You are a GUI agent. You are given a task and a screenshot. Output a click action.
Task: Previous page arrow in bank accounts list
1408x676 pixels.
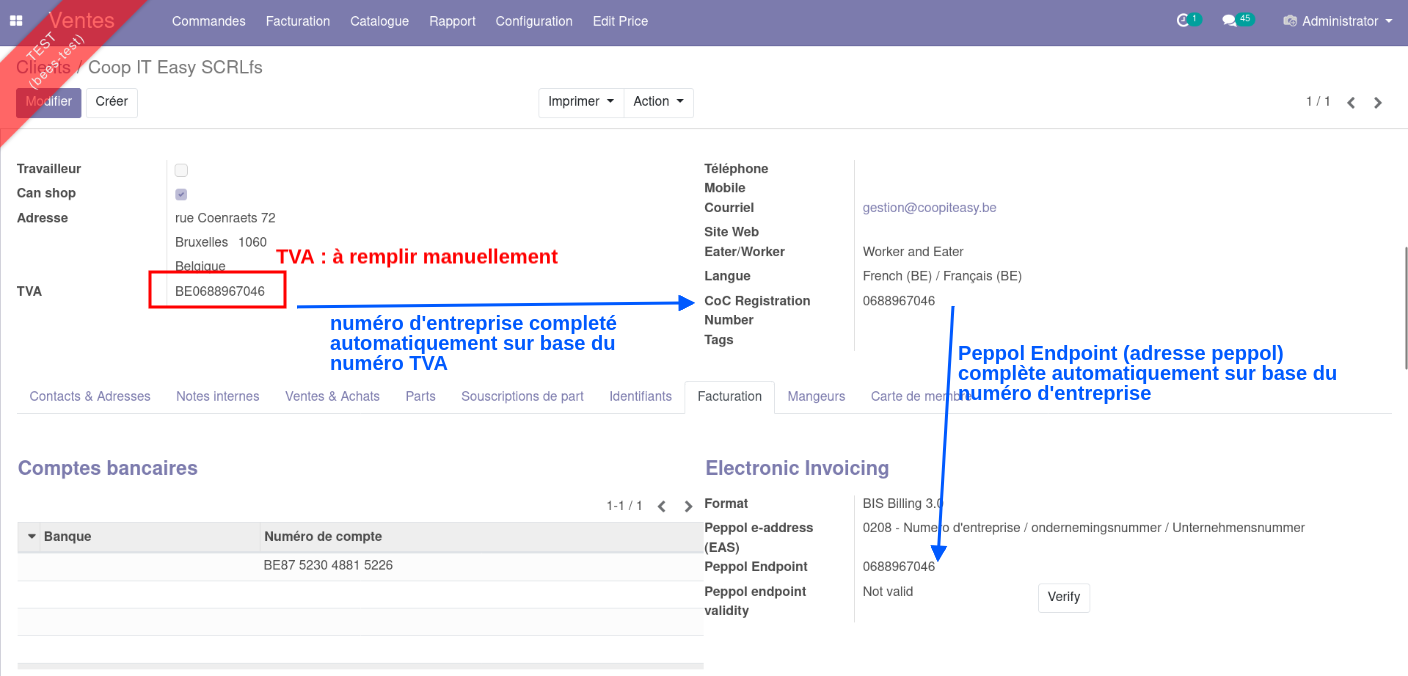pos(662,507)
